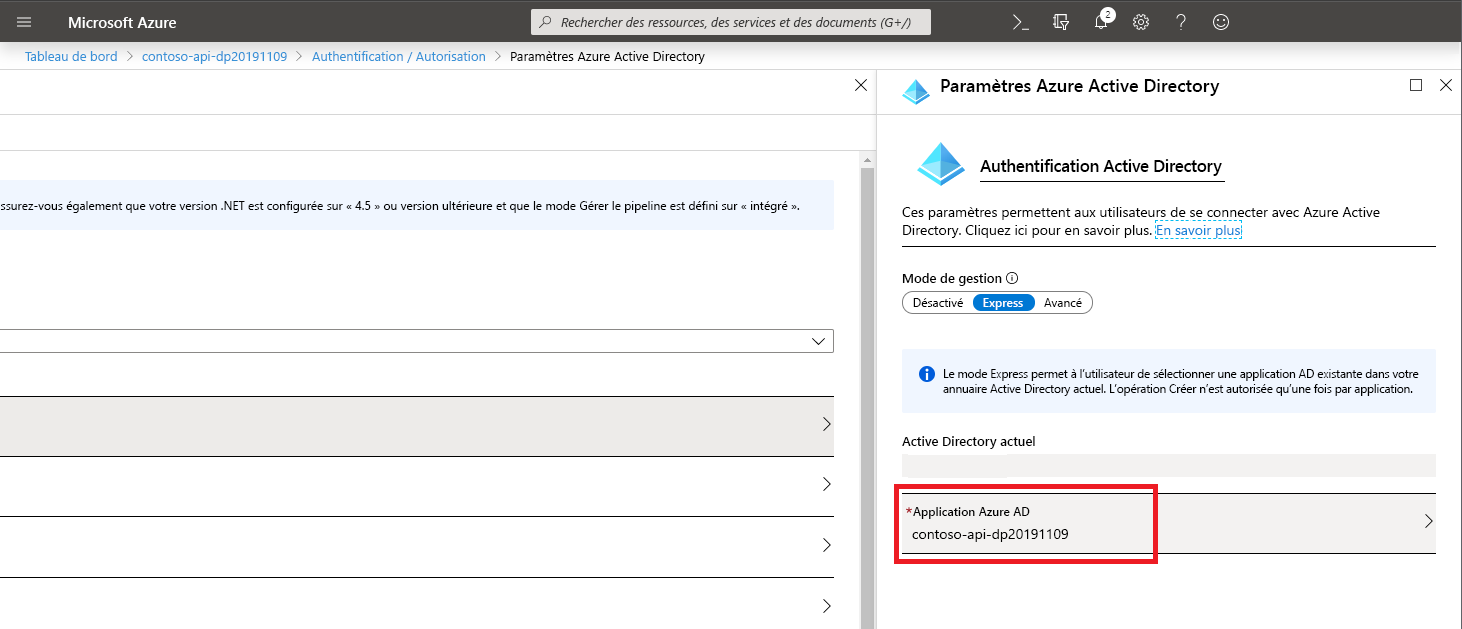The image size is (1462, 629).
Task: Open the portal settings gear
Action: pos(1140,21)
